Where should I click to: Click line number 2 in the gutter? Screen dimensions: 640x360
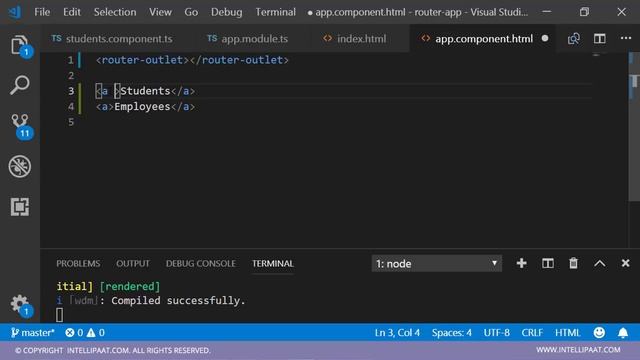tap(71, 76)
